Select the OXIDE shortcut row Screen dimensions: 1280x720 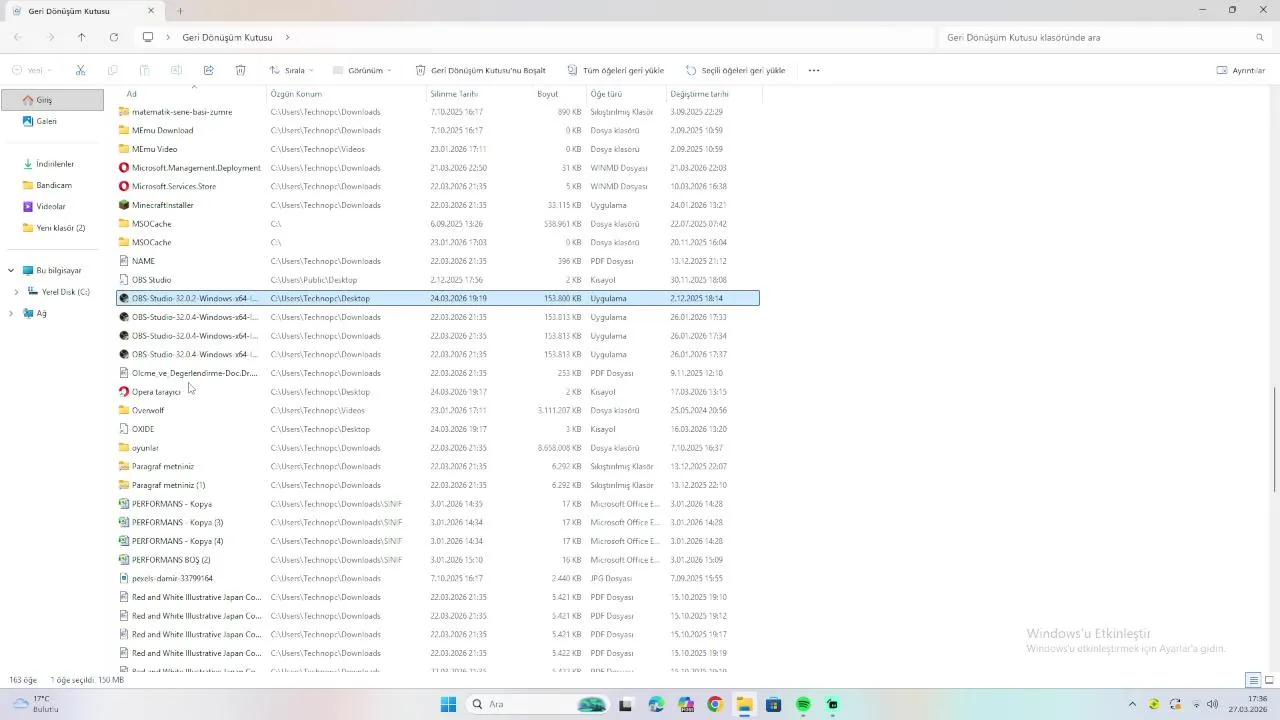(x=438, y=429)
